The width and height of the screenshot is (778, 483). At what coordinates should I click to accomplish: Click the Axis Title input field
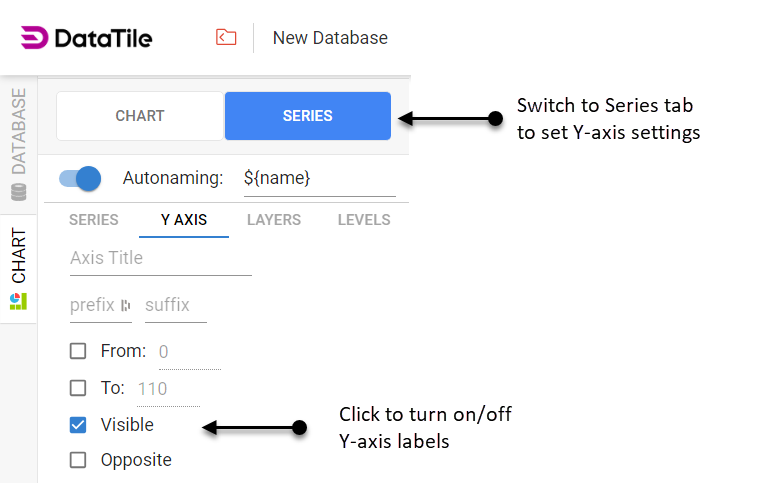pos(160,258)
